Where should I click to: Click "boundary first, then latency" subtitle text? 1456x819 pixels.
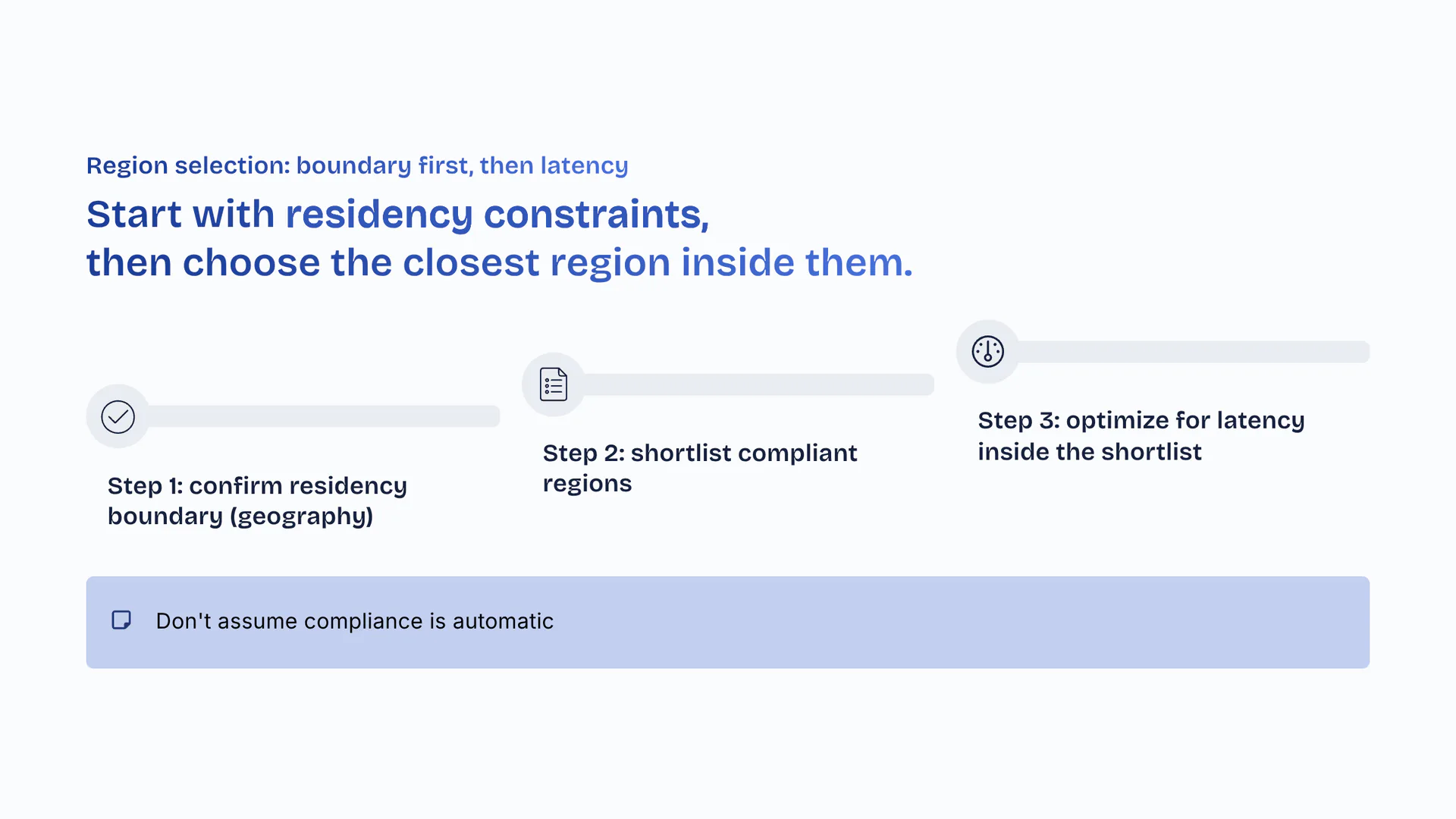[x=462, y=165]
